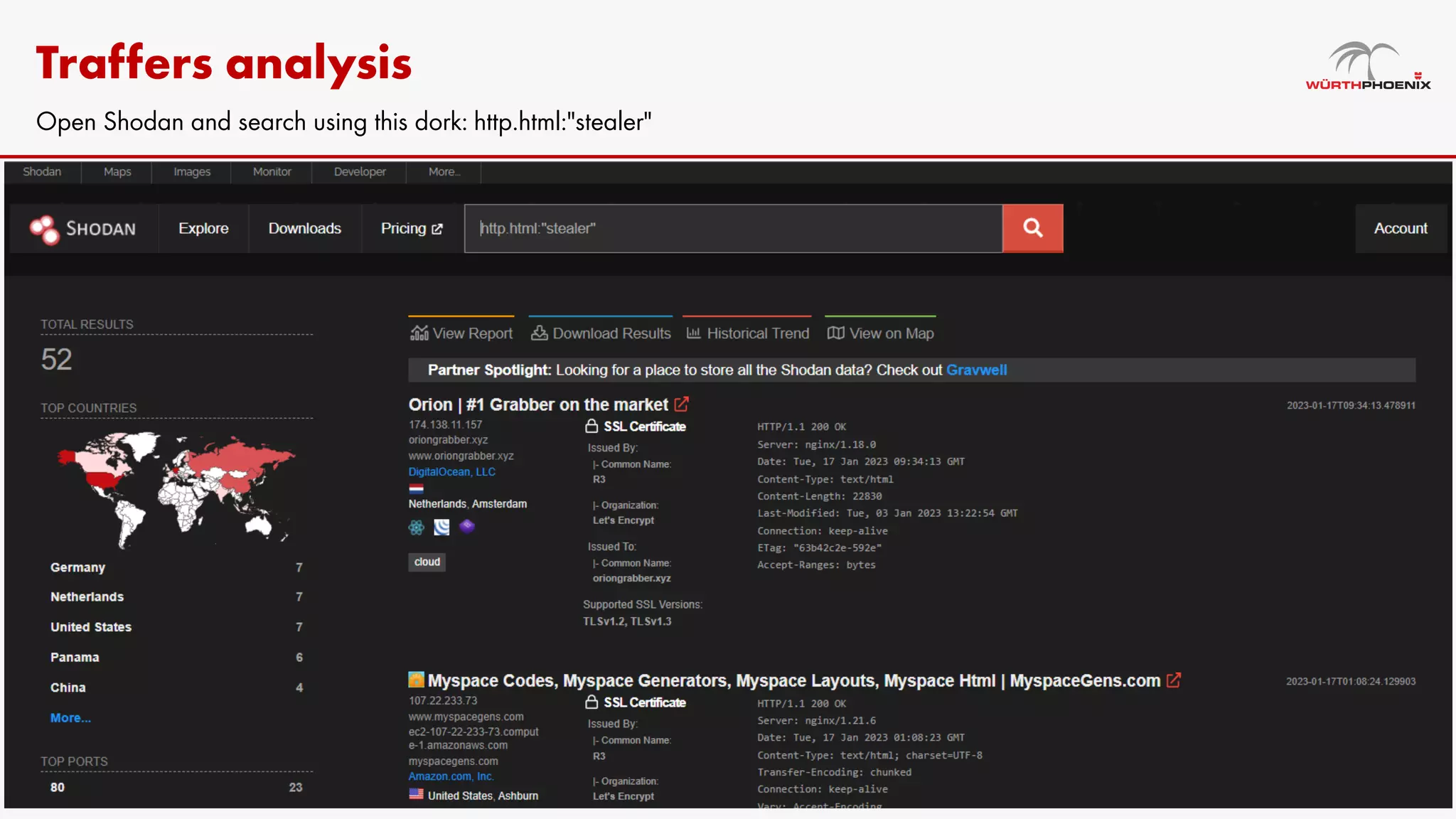Screen dimensions: 1456x819
Task: Open the Gravwell partner link
Action: pos(976,370)
